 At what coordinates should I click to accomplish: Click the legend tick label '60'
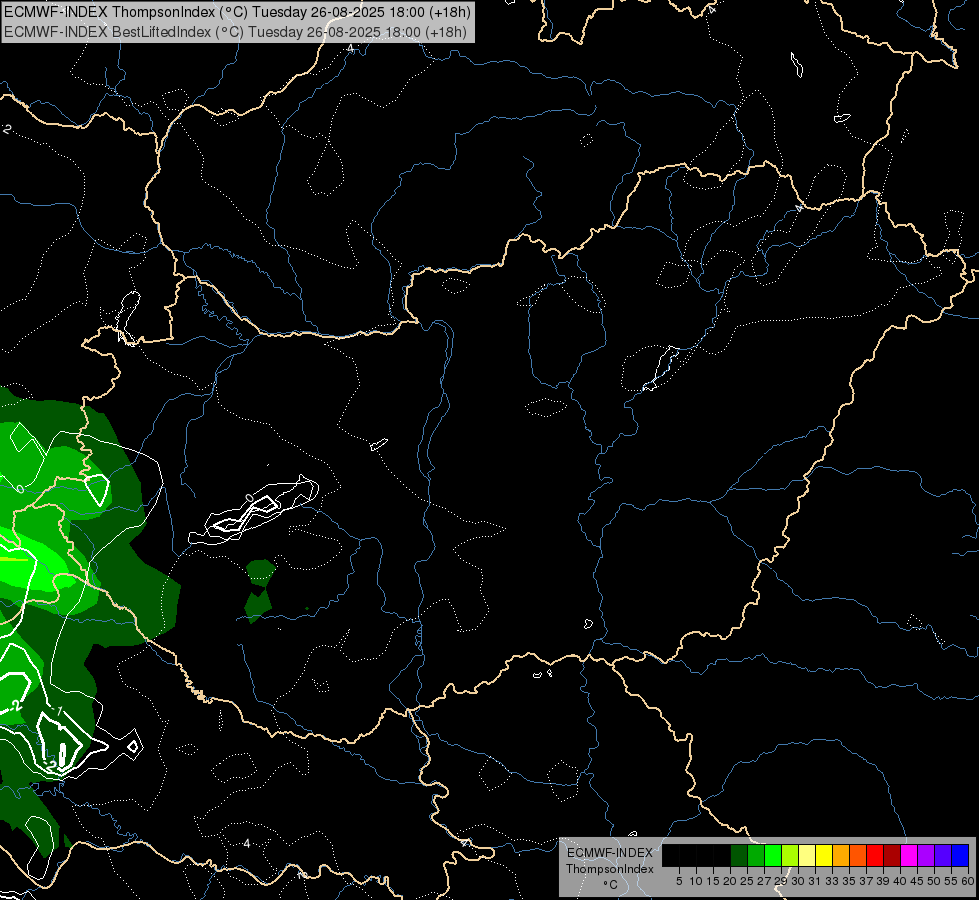coord(968,881)
